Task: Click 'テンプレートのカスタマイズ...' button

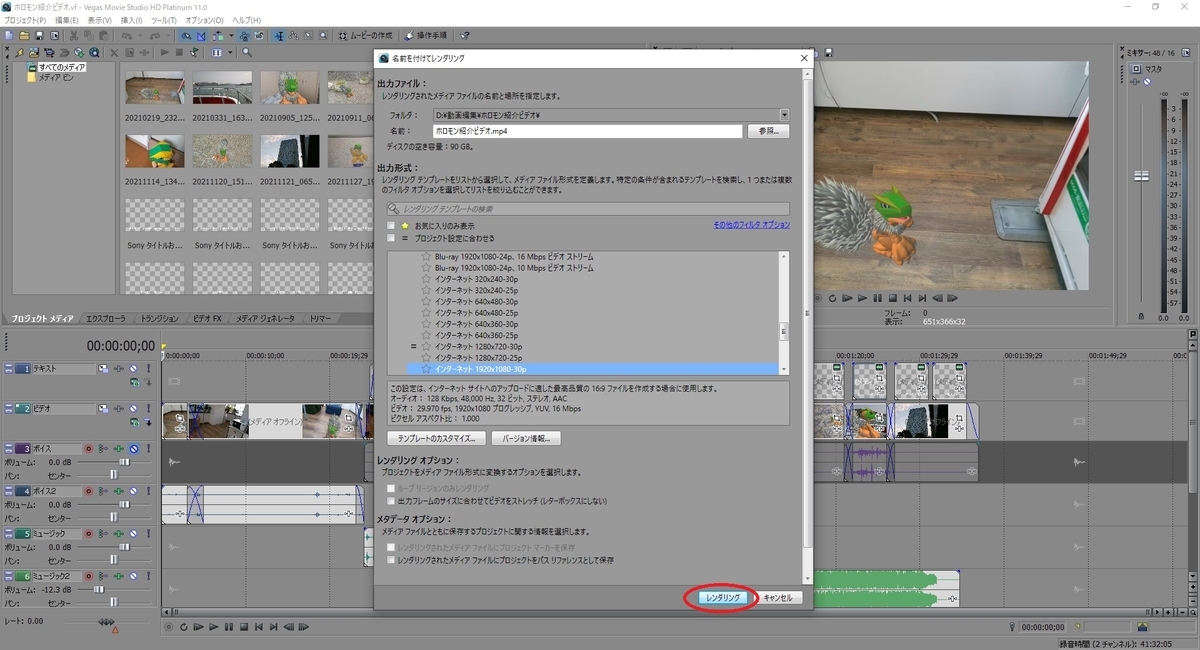Action: [437, 438]
